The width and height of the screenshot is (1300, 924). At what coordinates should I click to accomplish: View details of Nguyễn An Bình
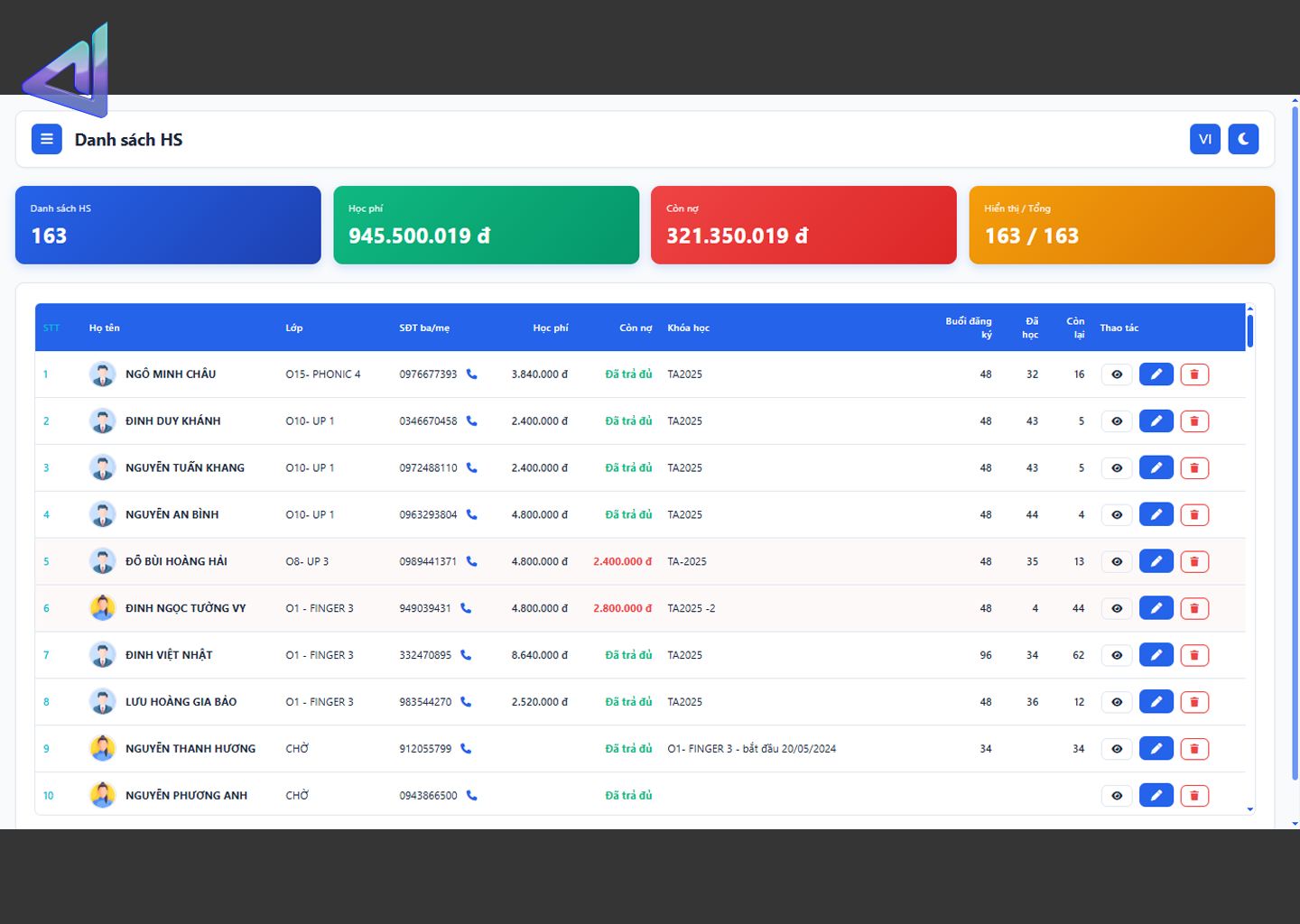coord(1117,515)
